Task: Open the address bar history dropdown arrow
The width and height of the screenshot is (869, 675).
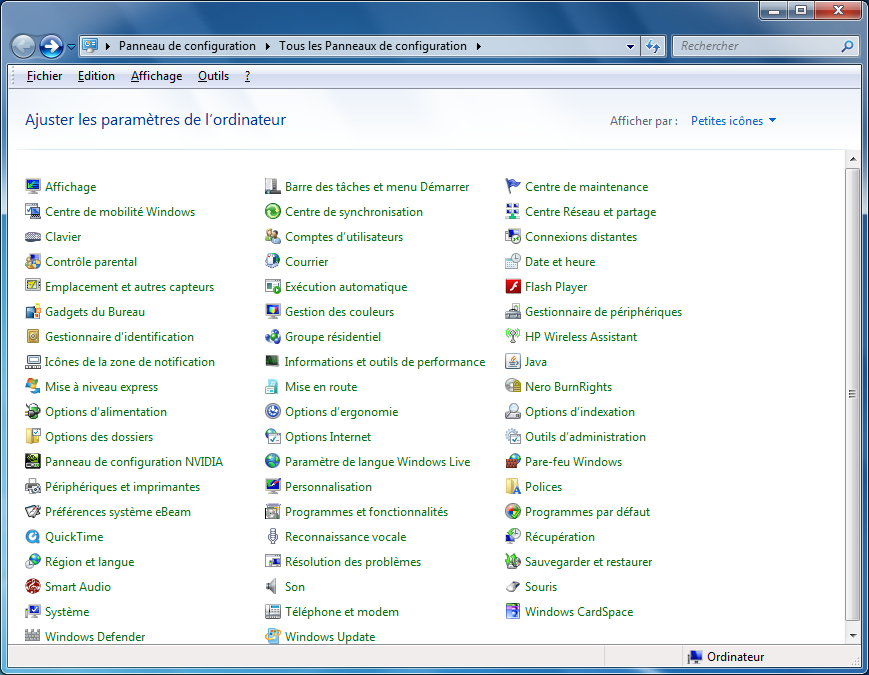Action: point(630,47)
